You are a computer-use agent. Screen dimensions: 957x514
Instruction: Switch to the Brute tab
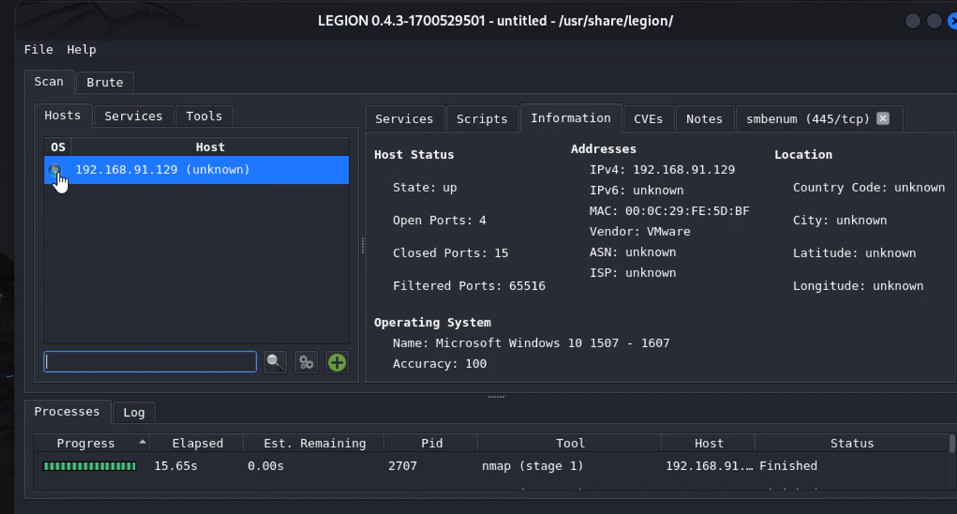point(105,82)
